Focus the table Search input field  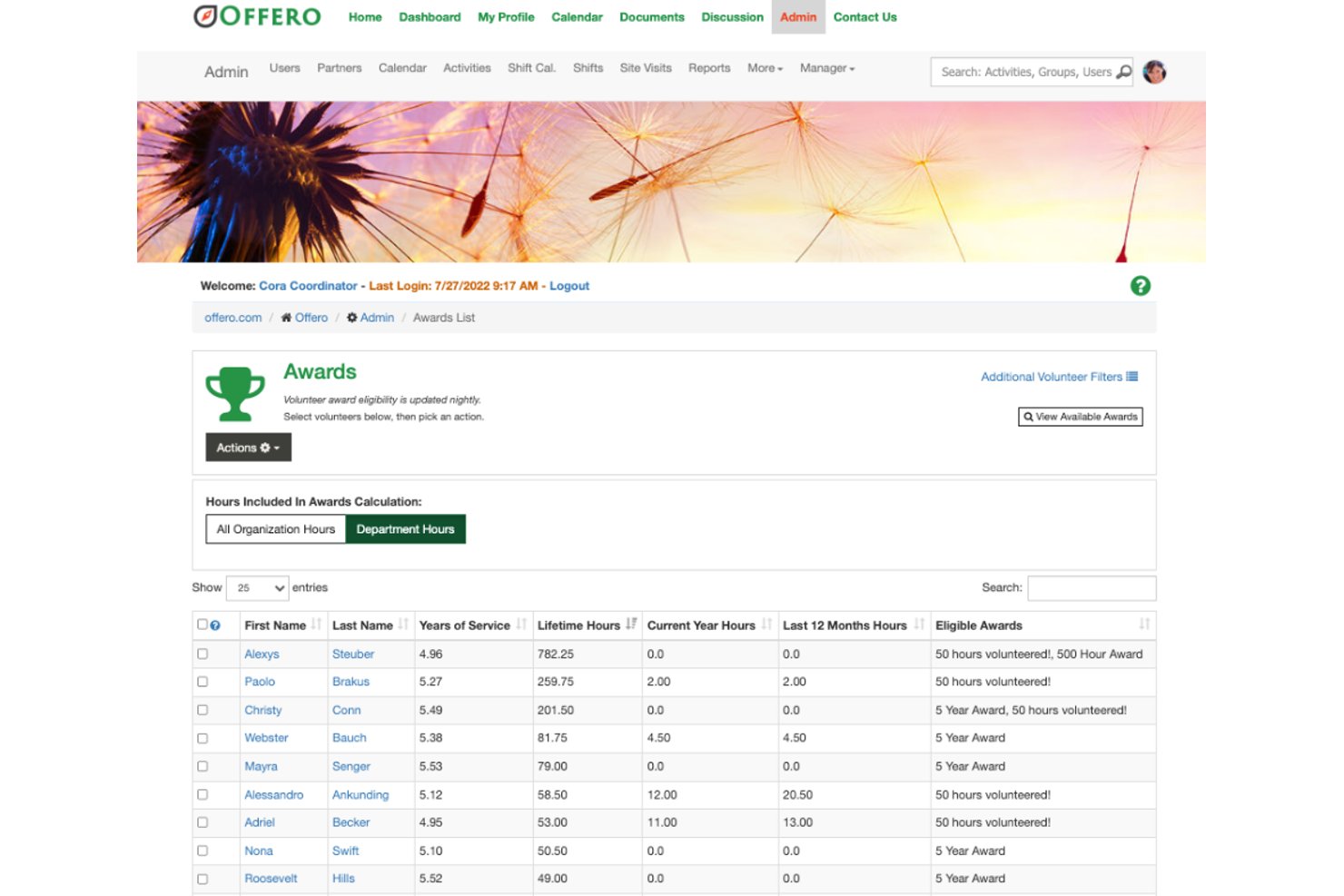[1092, 588]
